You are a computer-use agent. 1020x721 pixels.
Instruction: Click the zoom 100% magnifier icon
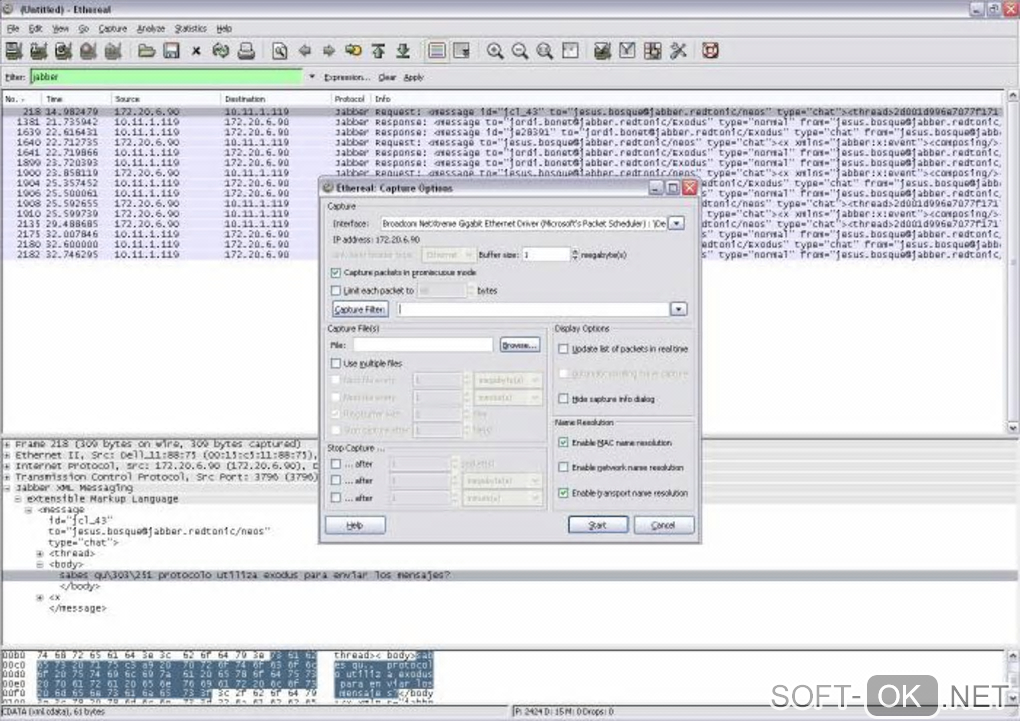544,51
